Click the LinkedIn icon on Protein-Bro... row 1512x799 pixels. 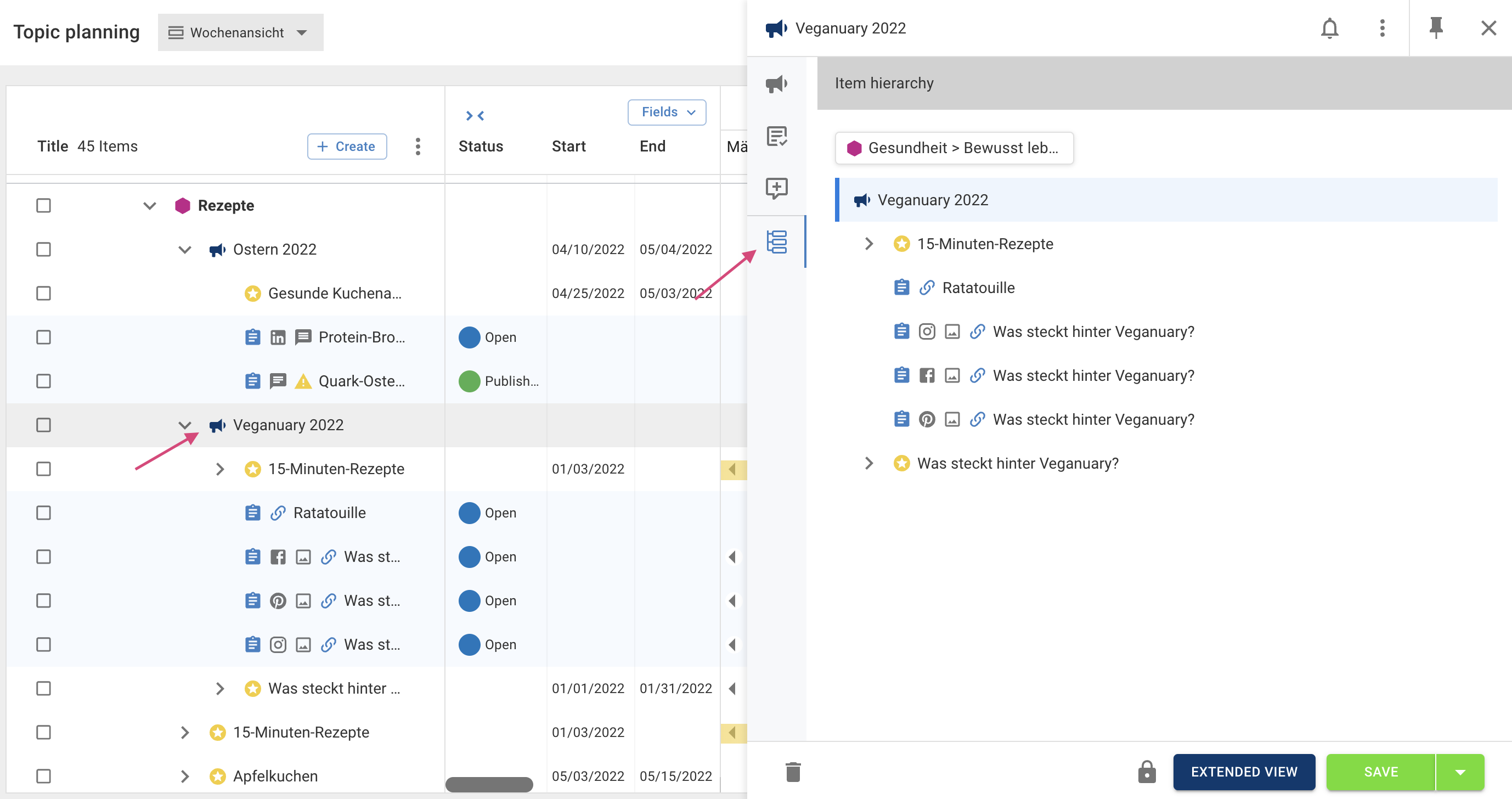278,337
